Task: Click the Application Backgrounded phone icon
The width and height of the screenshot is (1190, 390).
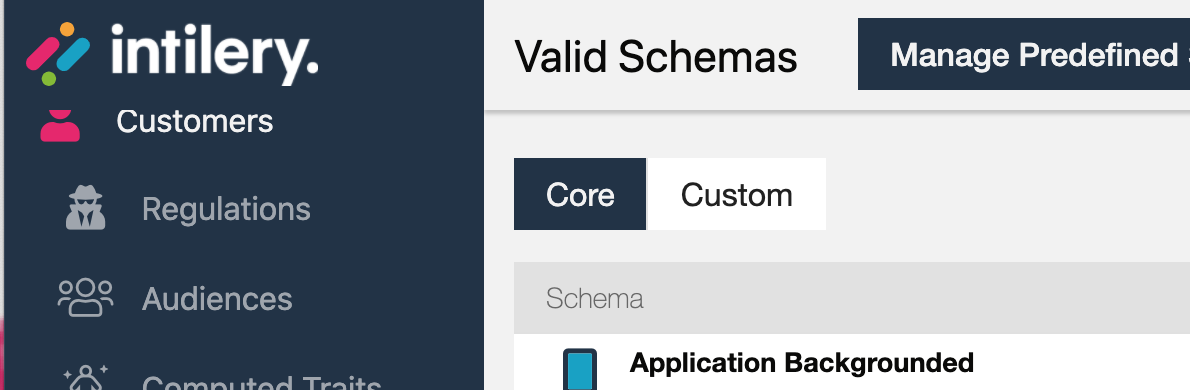Action: click(580, 370)
